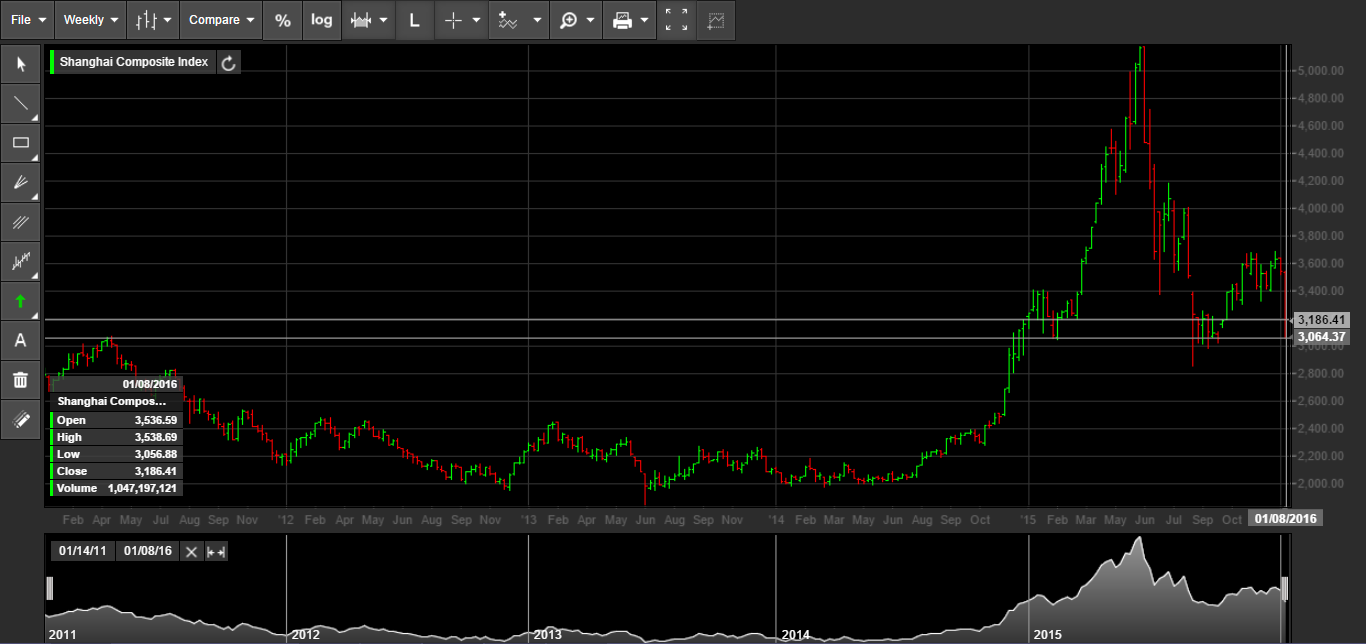Toggle the L button in toolbar

coord(414,20)
